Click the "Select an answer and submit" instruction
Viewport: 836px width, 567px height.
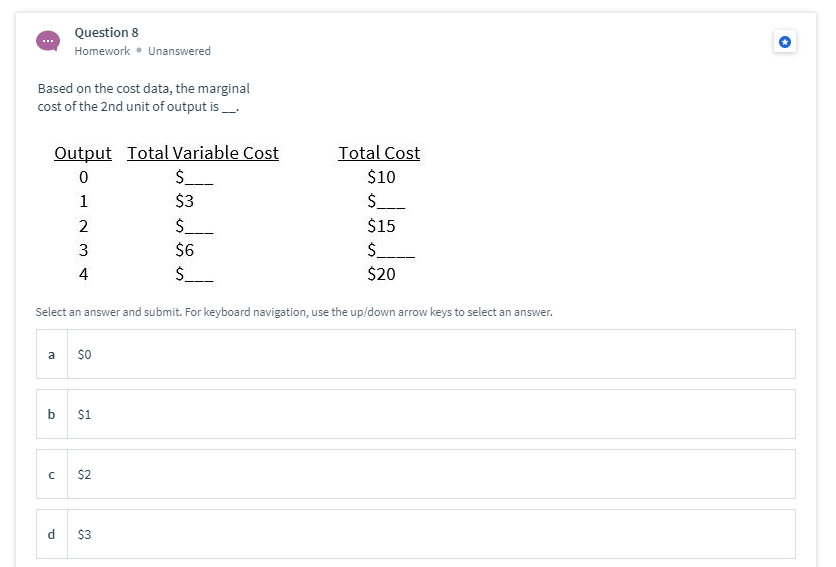click(x=294, y=312)
